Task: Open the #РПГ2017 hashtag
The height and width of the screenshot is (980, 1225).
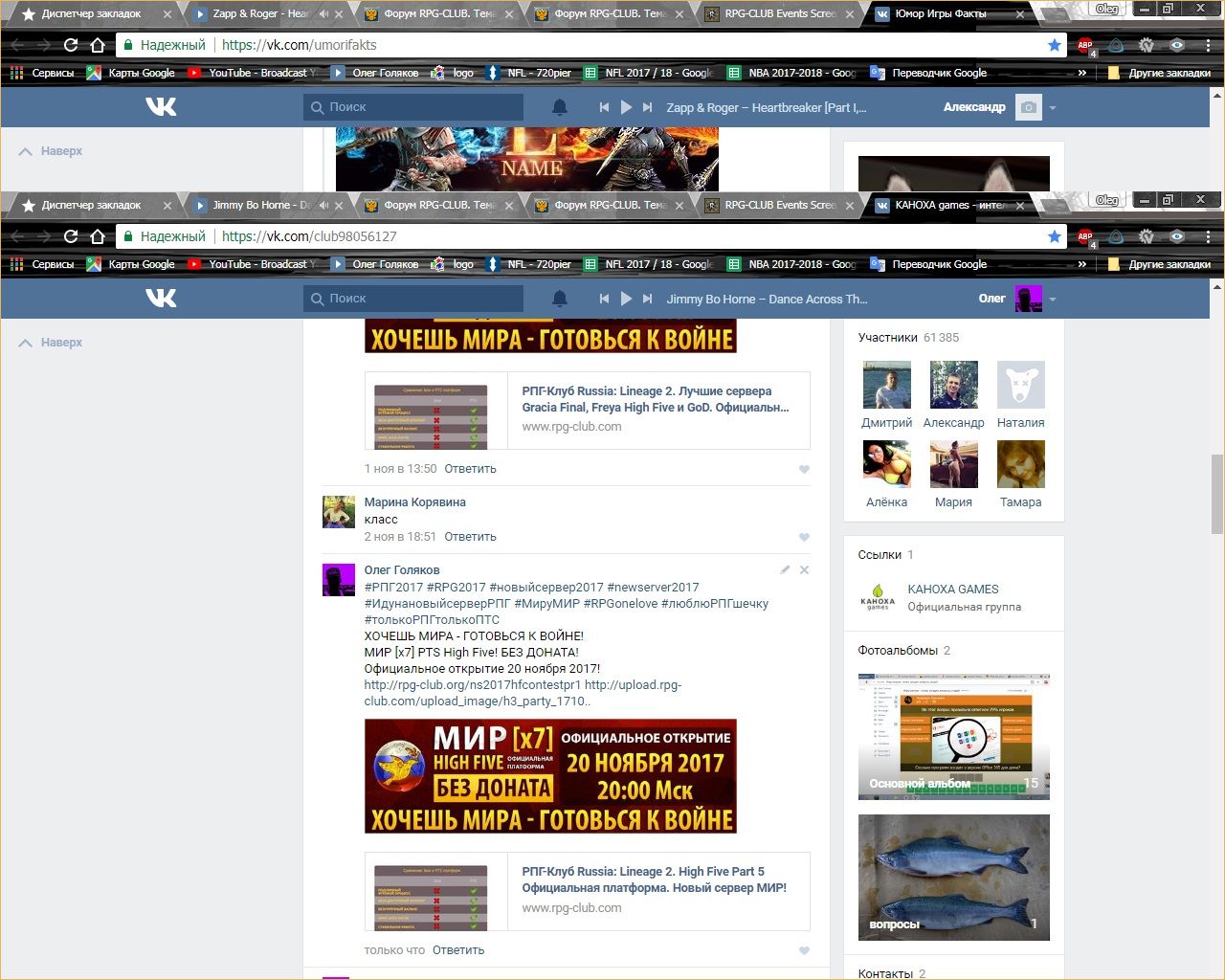Action: 393,588
